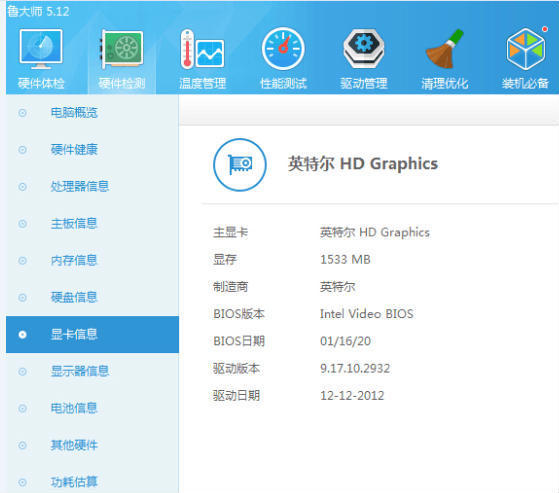Click driver version 9.17.10.2932
559x493 pixels.
[x=355, y=368]
